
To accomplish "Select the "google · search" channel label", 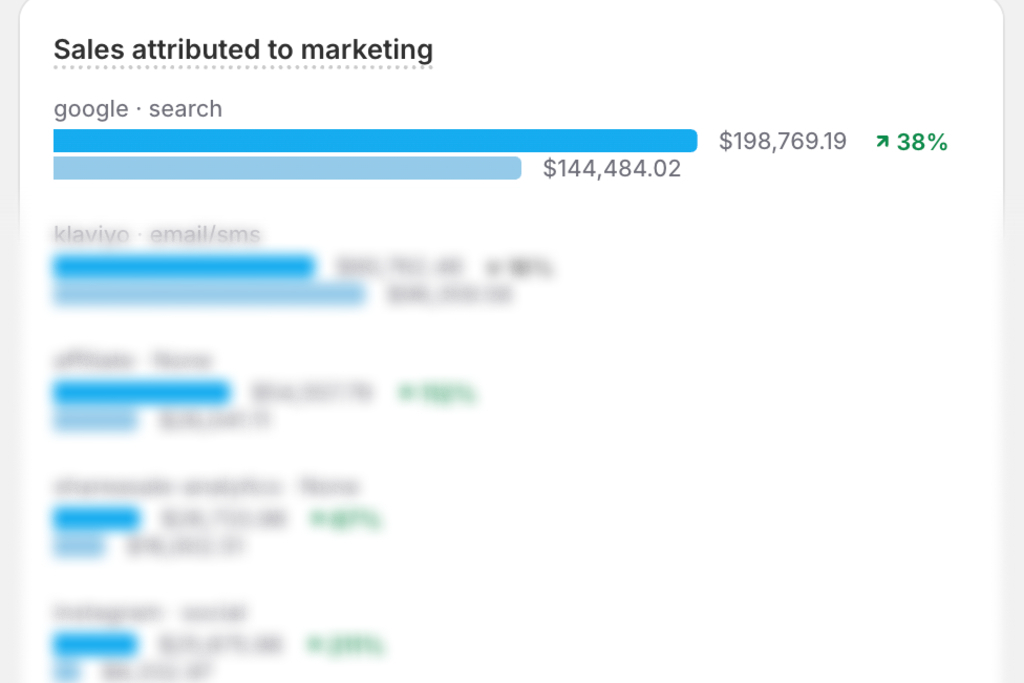I will pyautogui.click(x=138, y=109).
